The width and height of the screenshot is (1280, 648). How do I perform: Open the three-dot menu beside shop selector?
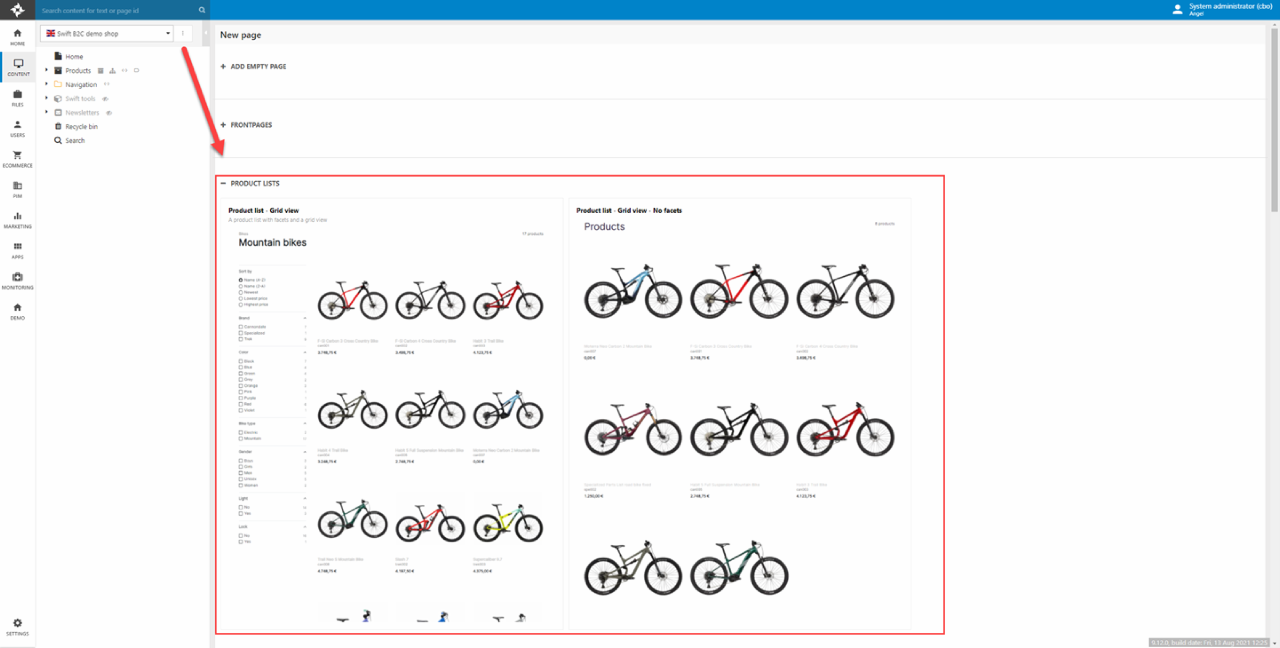click(183, 34)
